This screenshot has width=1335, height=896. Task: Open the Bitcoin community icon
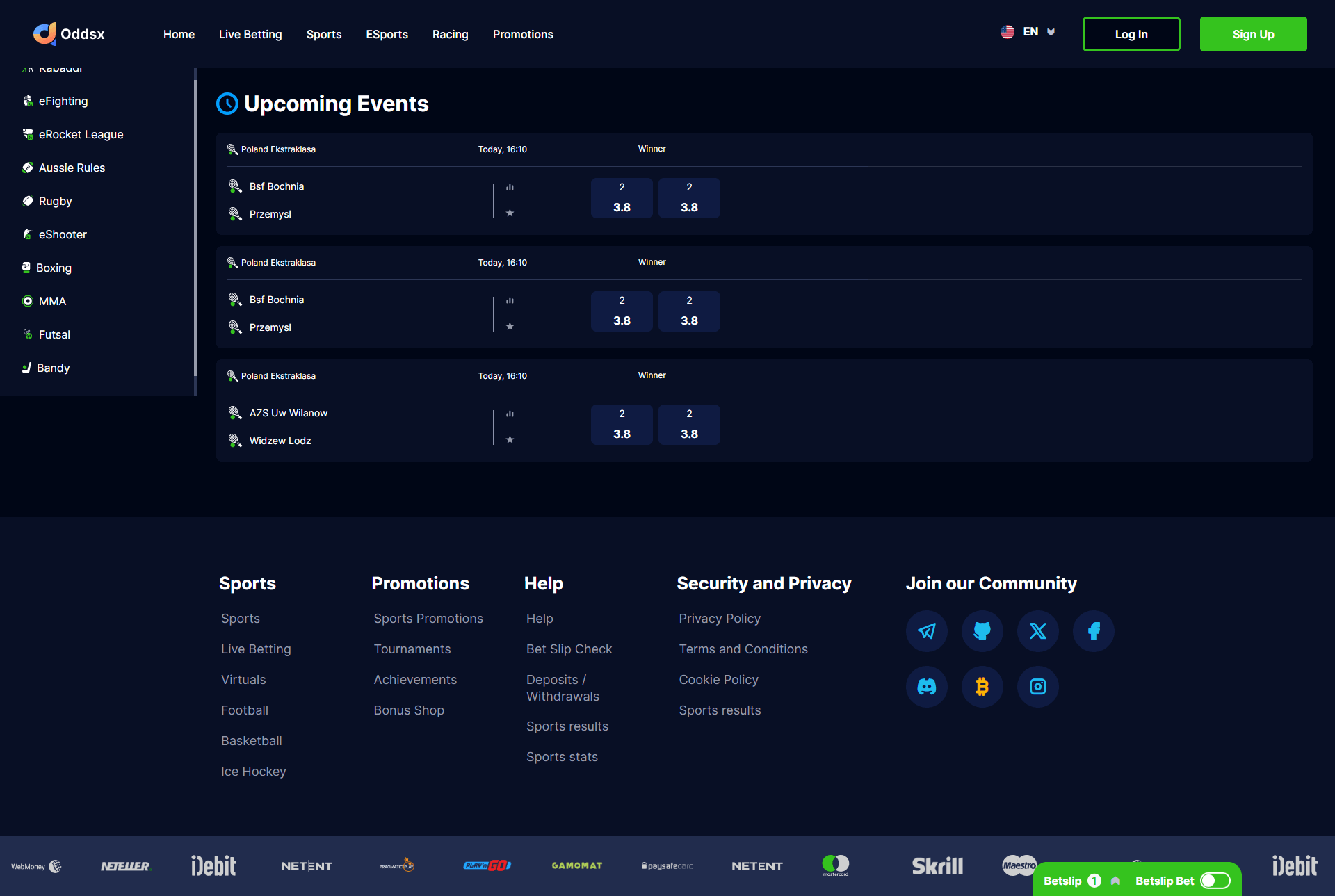(x=982, y=687)
